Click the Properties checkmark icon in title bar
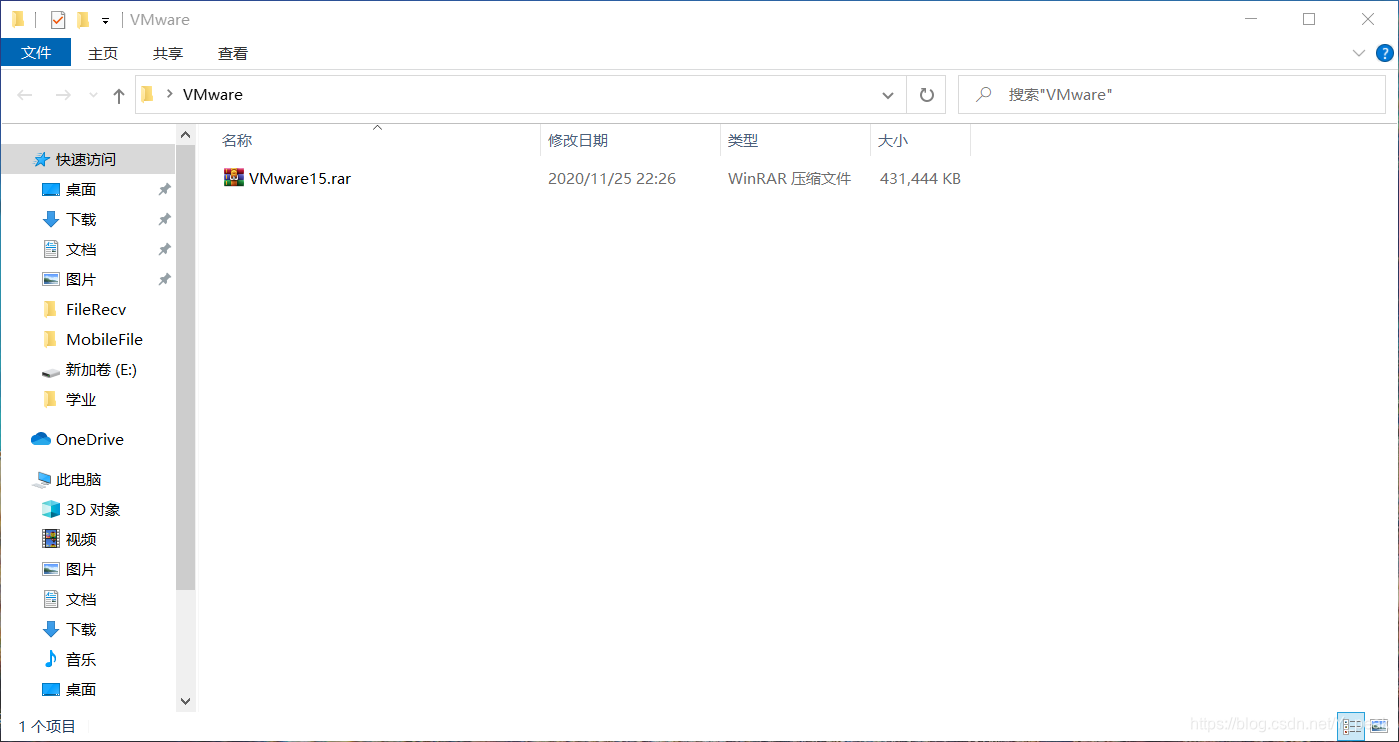 (58, 19)
